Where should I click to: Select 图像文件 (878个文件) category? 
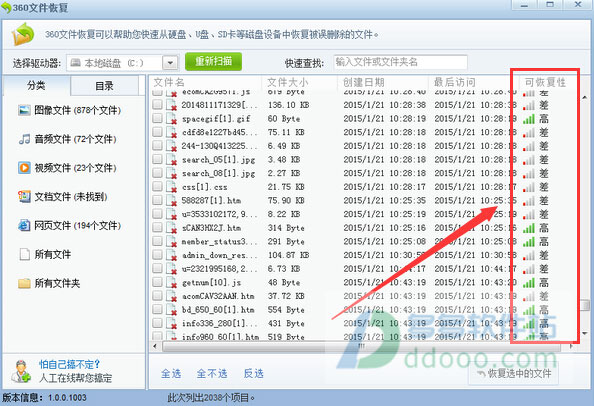[x=69, y=110]
